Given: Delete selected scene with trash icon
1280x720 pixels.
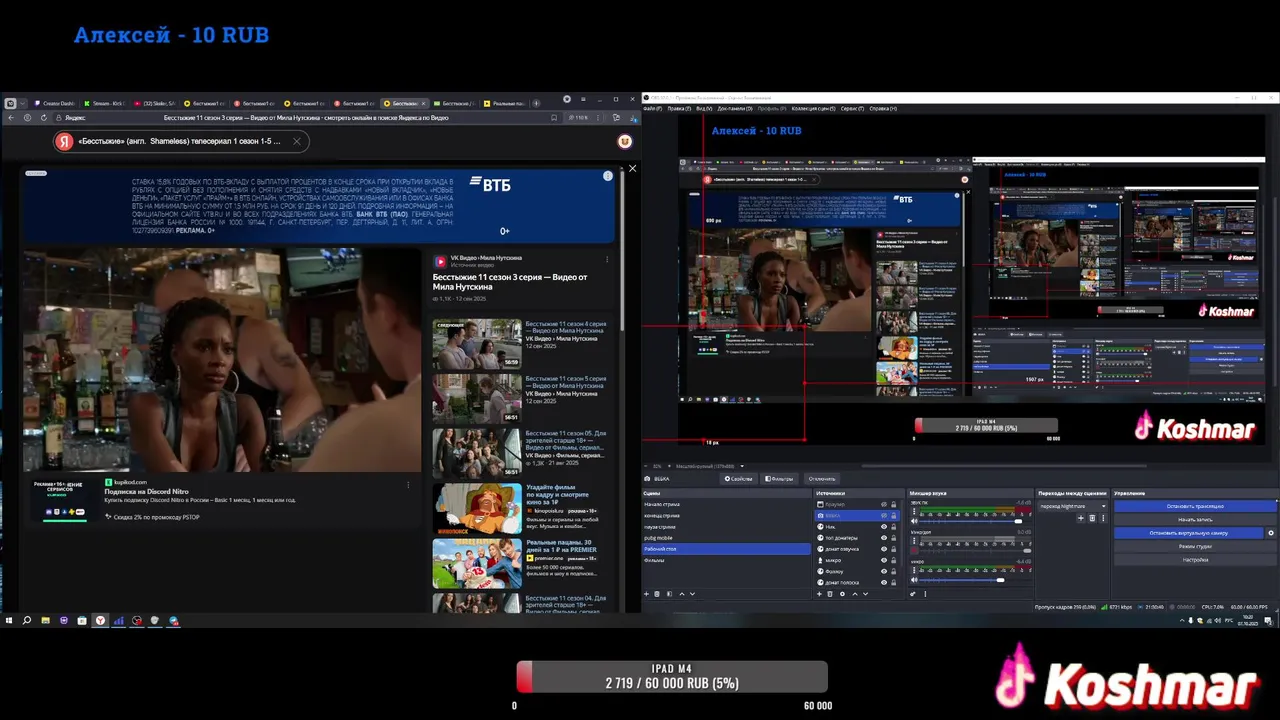Looking at the screenshot, I should click(656, 594).
